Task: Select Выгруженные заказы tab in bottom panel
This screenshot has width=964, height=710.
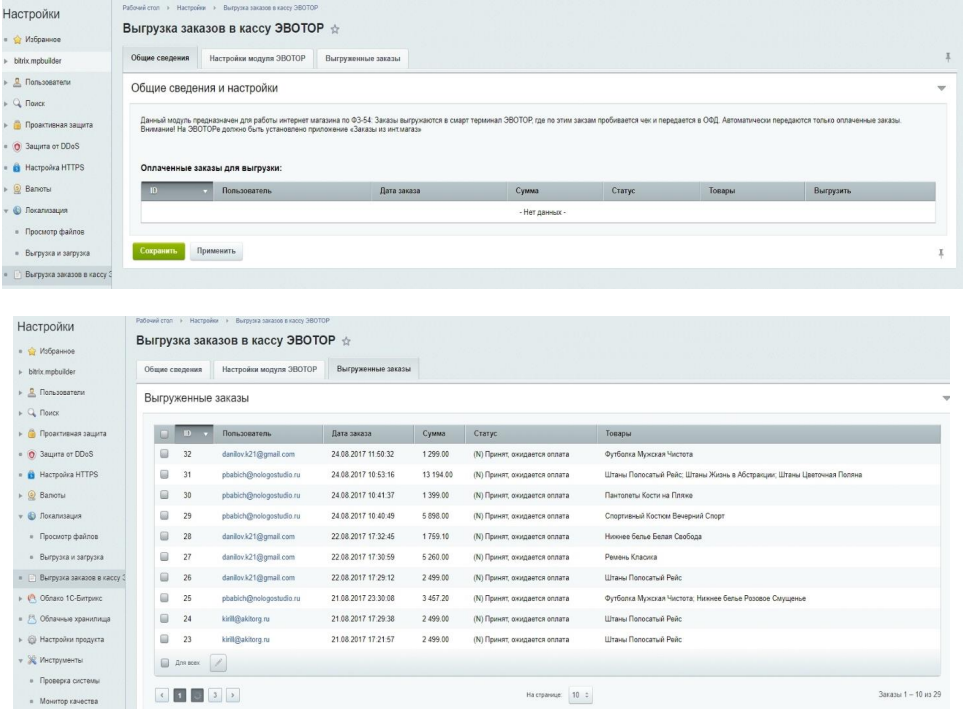Action: pos(374,369)
